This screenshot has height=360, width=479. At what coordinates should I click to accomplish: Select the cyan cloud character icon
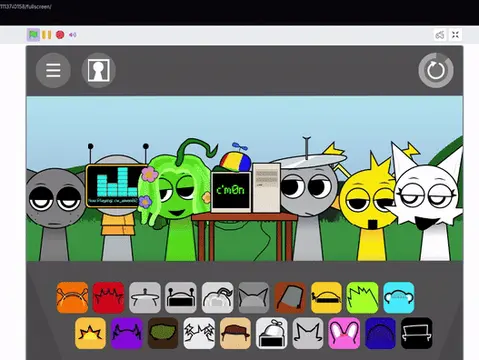point(399,297)
